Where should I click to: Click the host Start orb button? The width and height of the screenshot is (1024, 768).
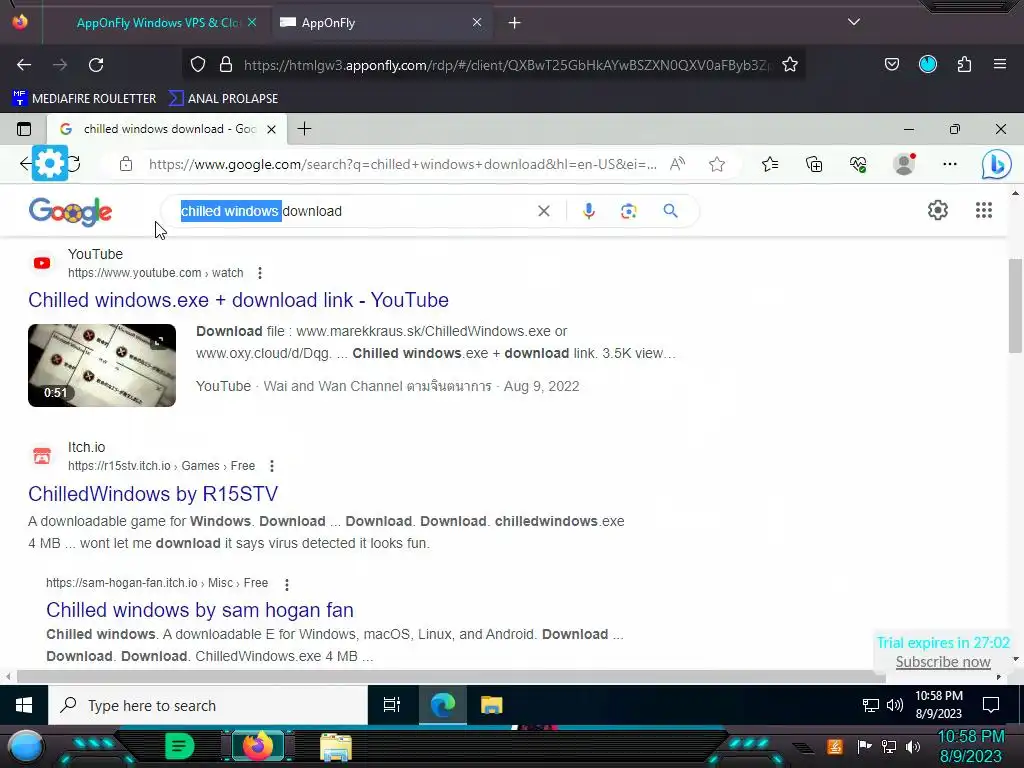point(25,747)
